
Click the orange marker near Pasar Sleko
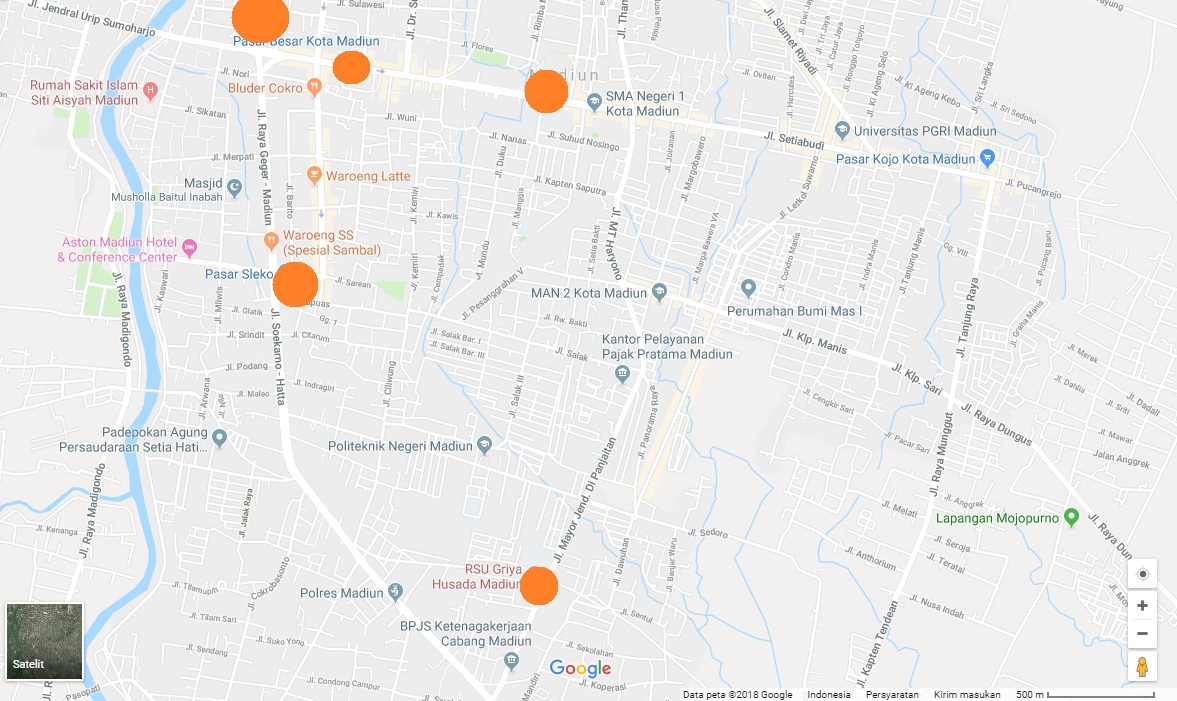pos(295,284)
